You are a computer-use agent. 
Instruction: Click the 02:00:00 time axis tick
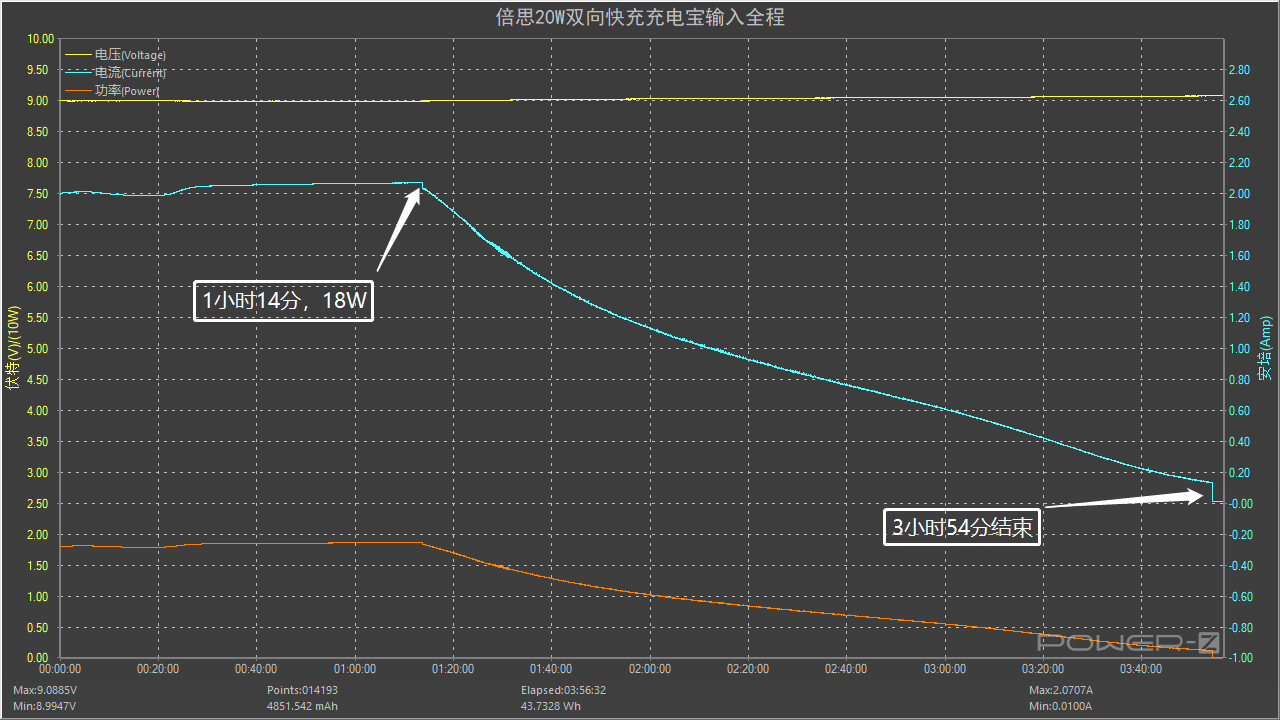[x=650, y=669]
